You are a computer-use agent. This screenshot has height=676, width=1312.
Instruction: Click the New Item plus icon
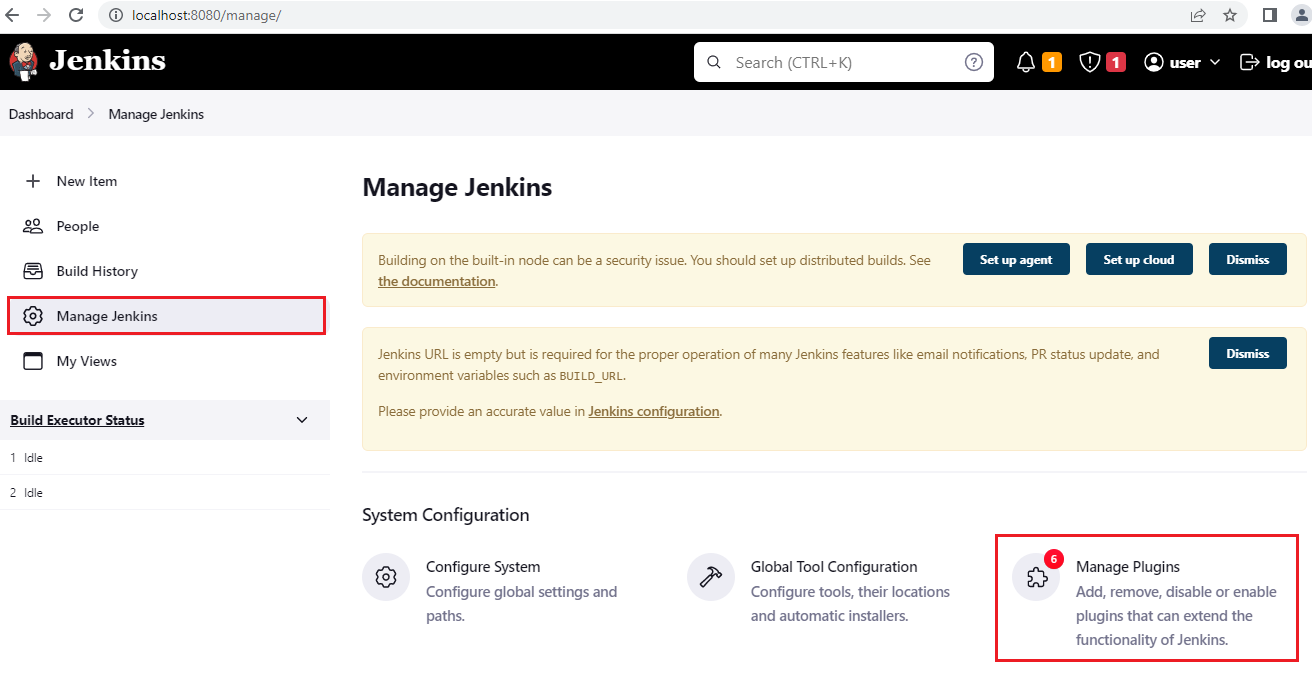(x=33, y=181)
